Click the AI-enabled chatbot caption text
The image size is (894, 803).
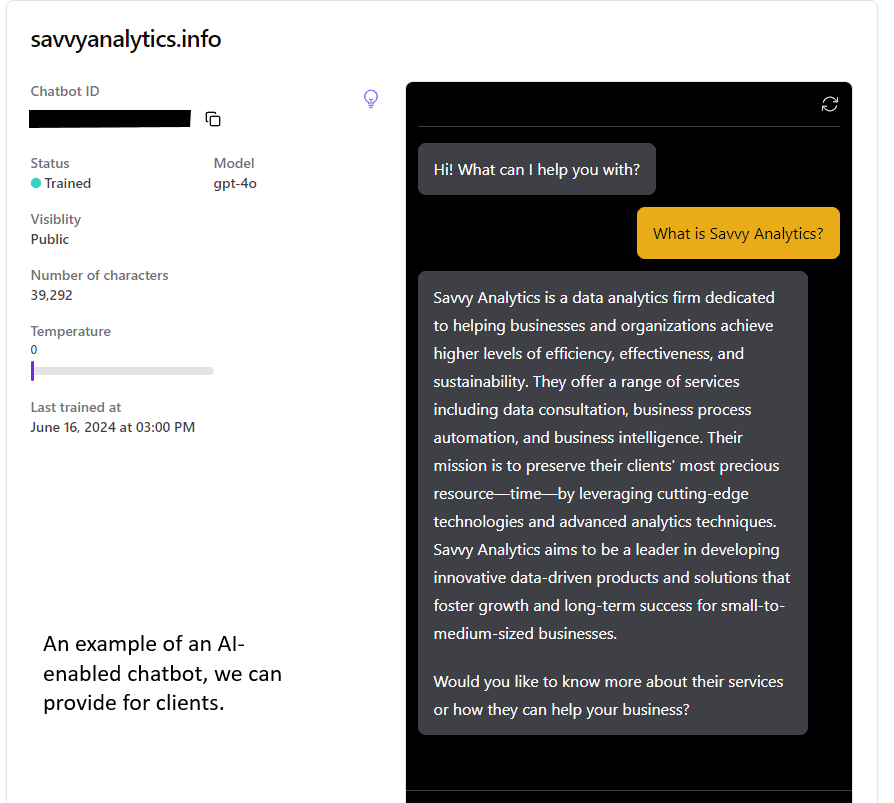point(162,674)
